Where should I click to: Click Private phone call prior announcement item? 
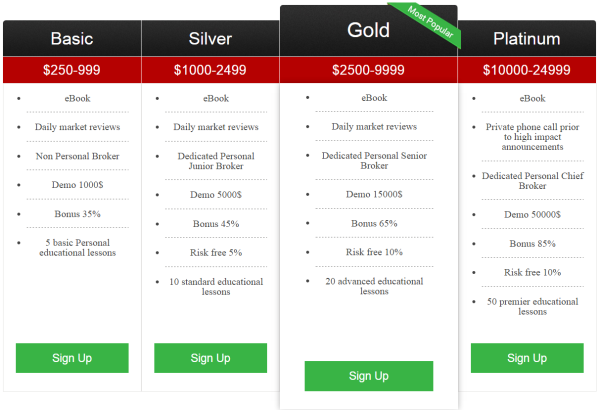tap(532, 137)
